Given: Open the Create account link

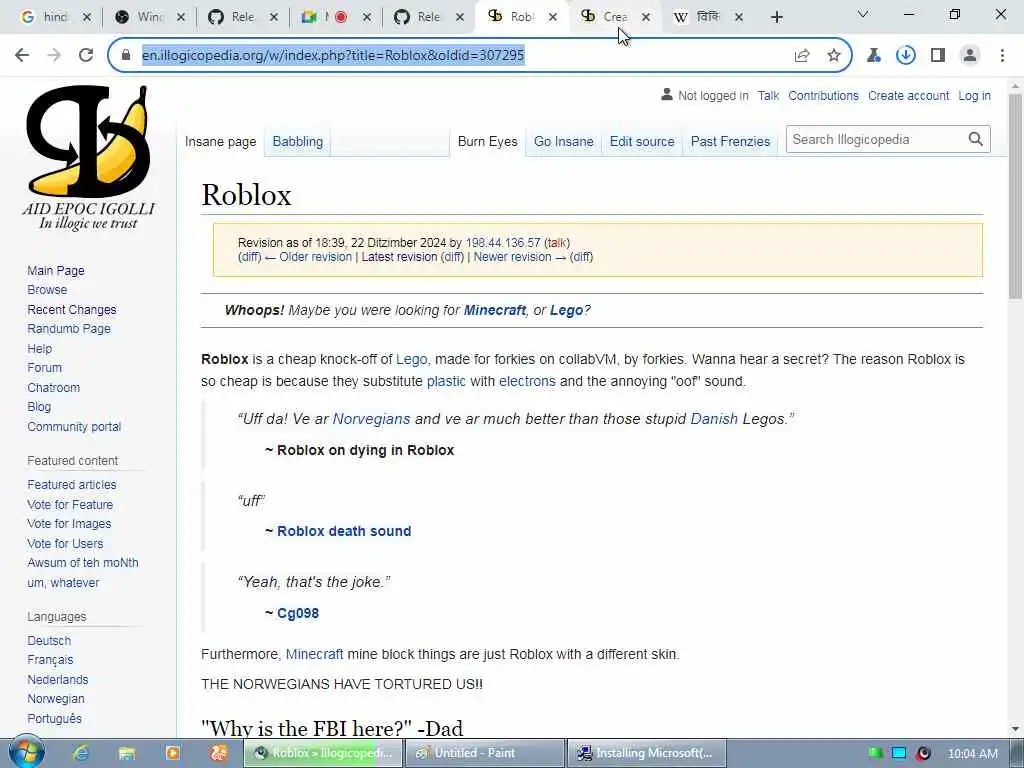Looking at the screenshot, I should pyautogui.click(x=908, y=96).
